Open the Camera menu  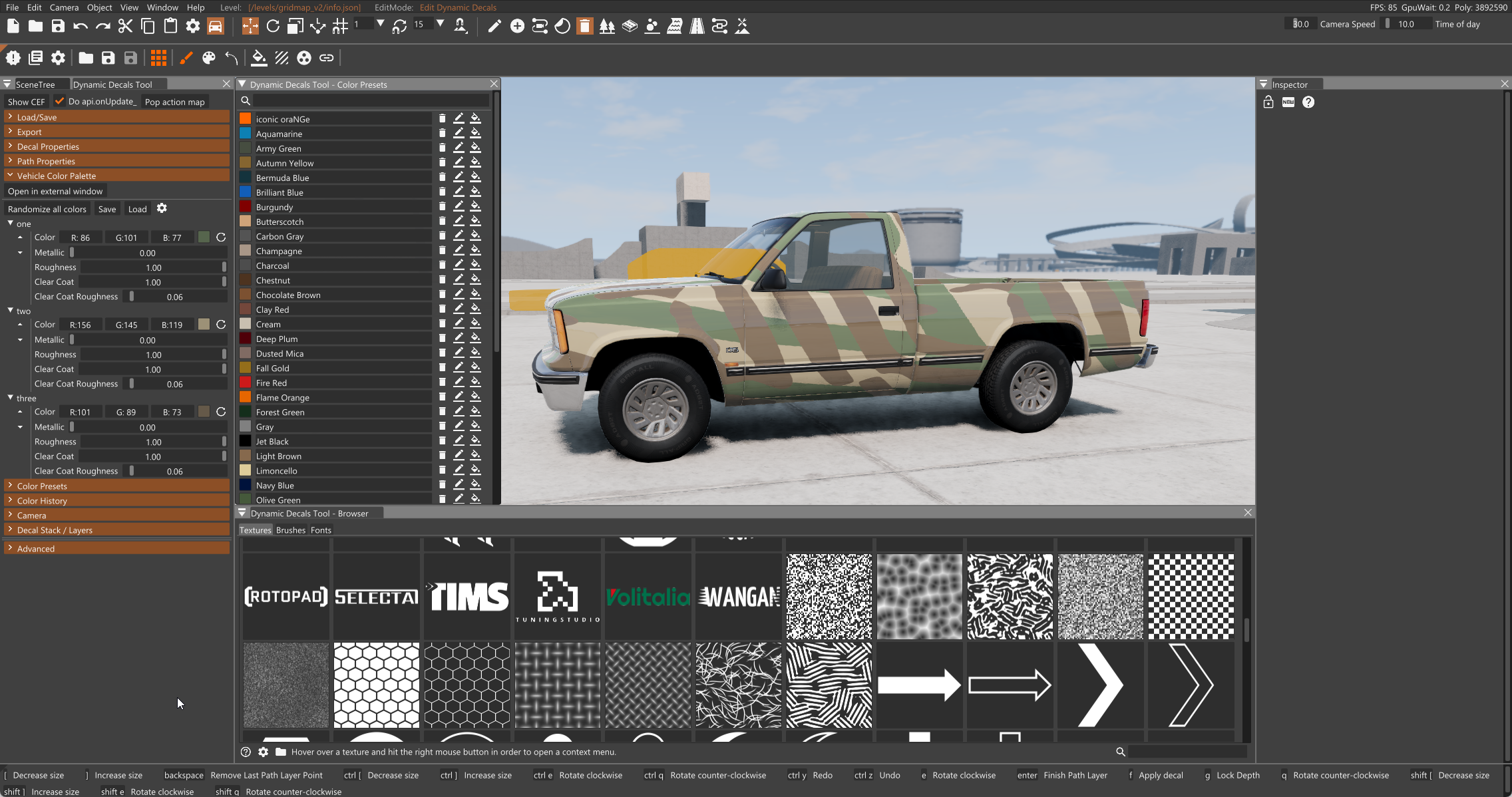(x=64, y=7)
